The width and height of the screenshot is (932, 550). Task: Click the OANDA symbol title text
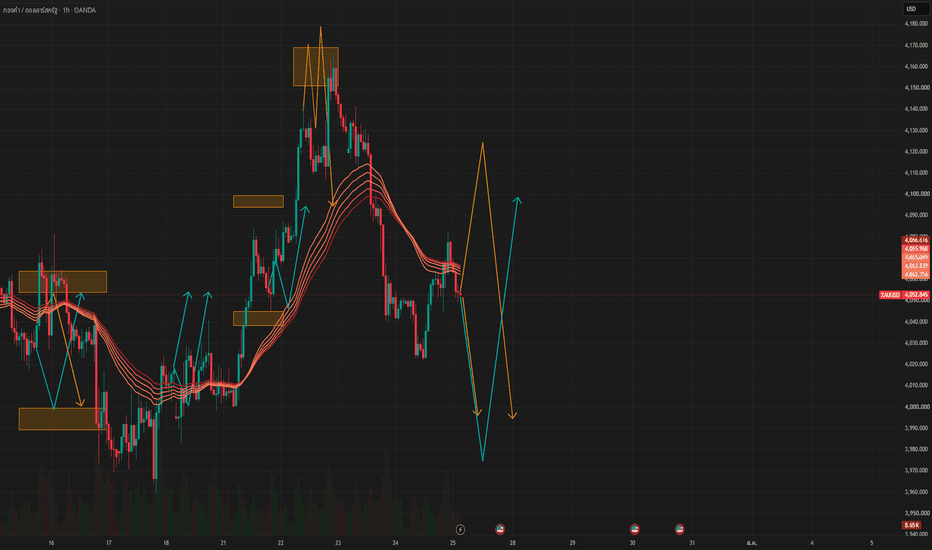coord(49,10)
